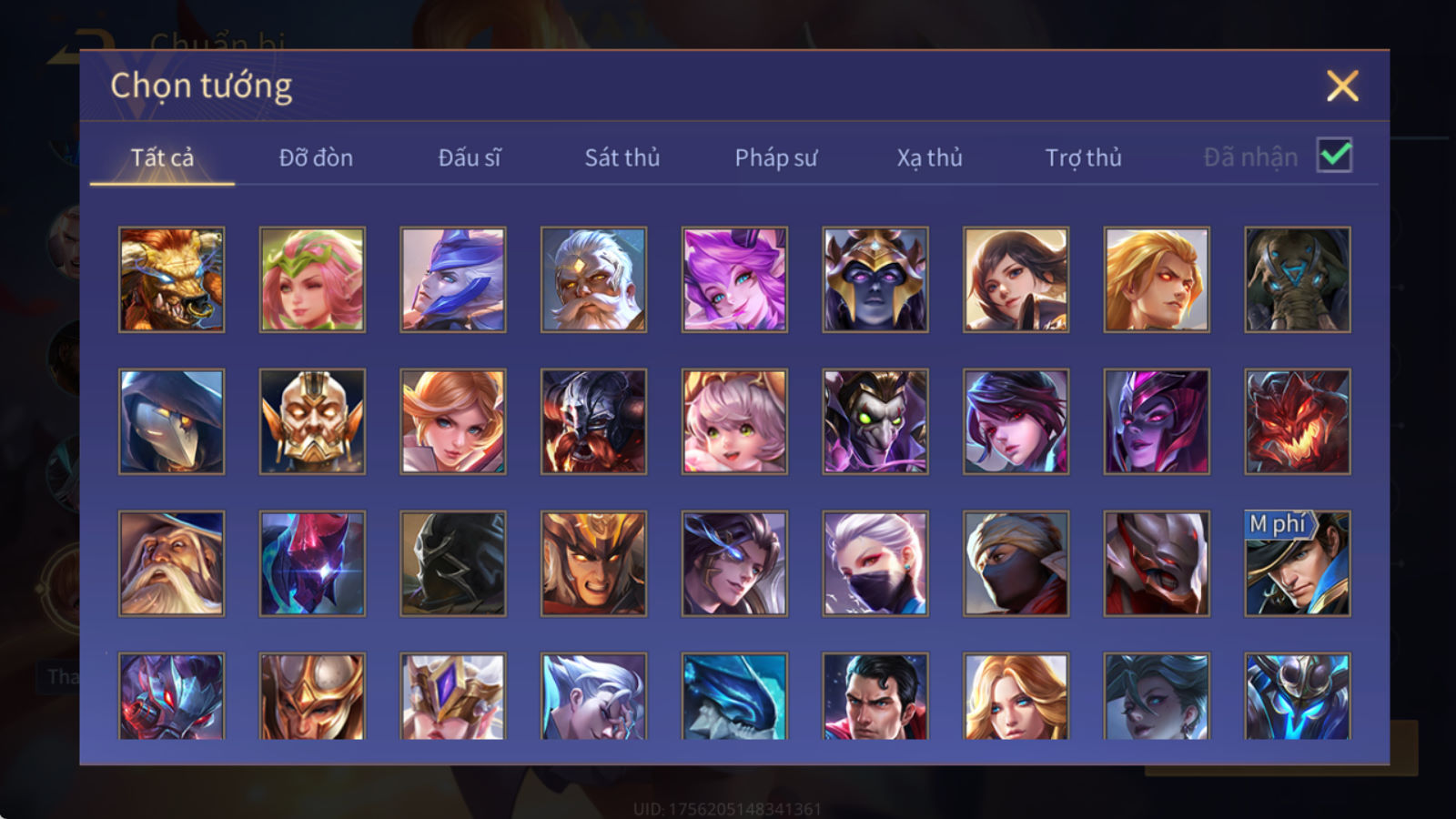The height and width of the screenshot is (819, 1456).
Task: Toggle the Đã nhận checkbox
Action: coord(1334,156)
